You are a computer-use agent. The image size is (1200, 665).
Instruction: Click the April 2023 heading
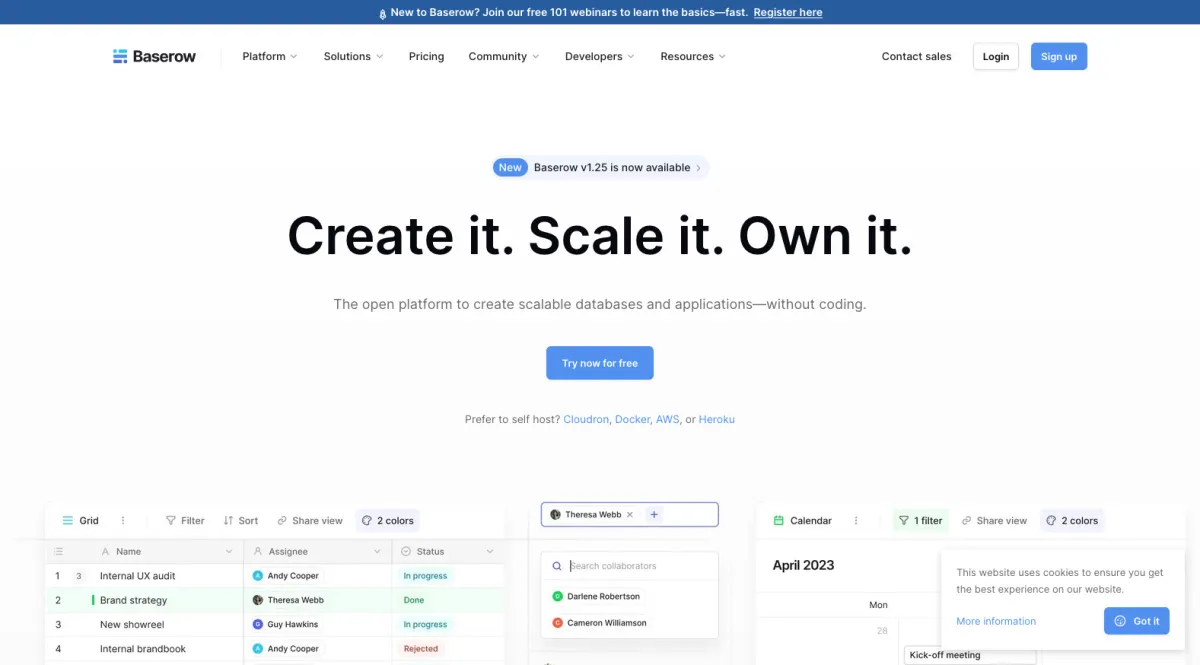[803, 565]
